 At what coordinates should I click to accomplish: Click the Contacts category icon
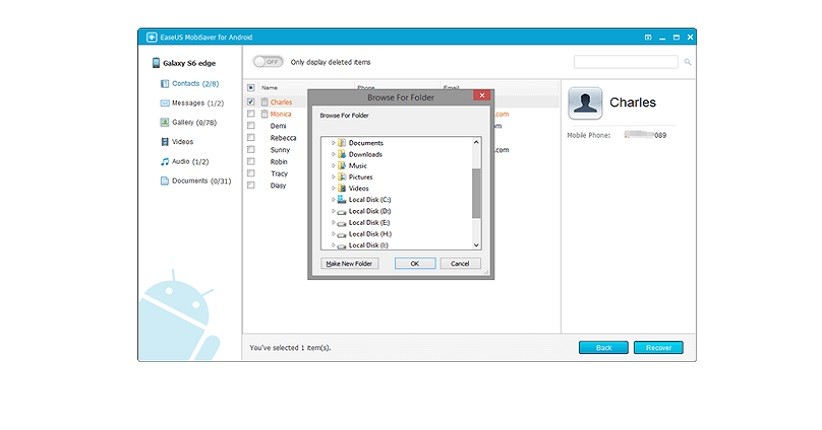click(x=165, y=83)
